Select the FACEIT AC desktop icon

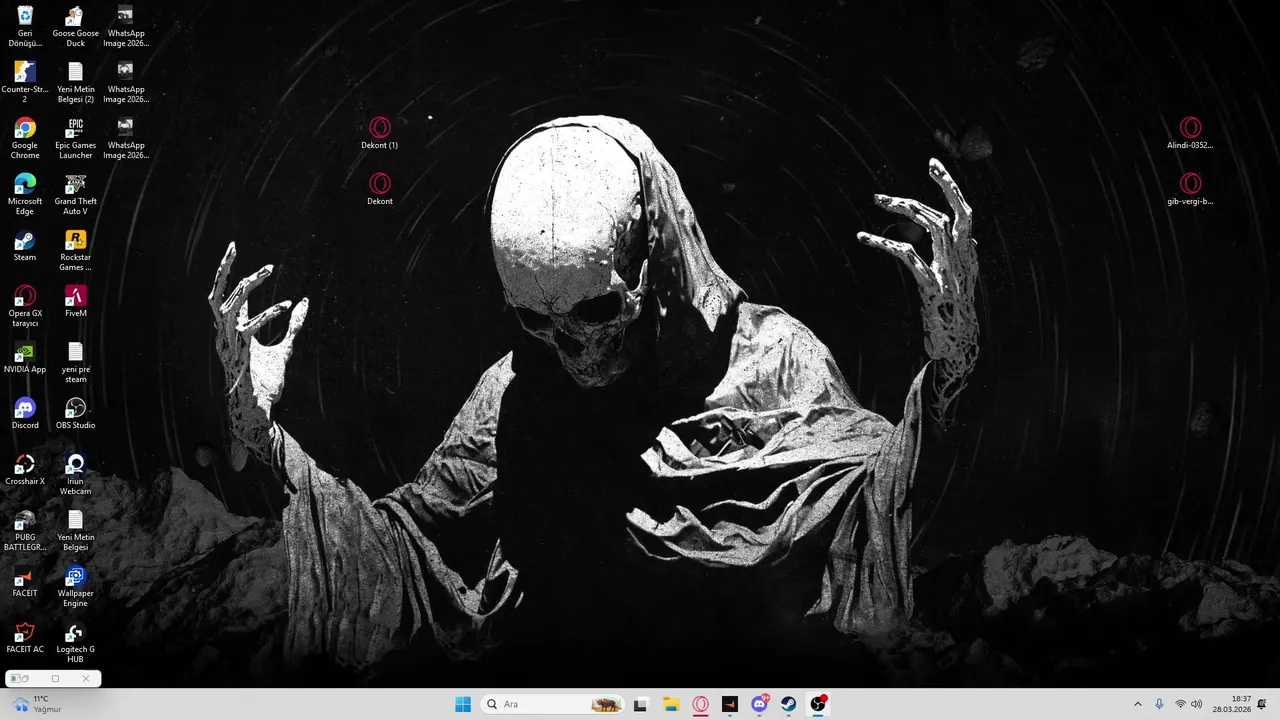25,638
